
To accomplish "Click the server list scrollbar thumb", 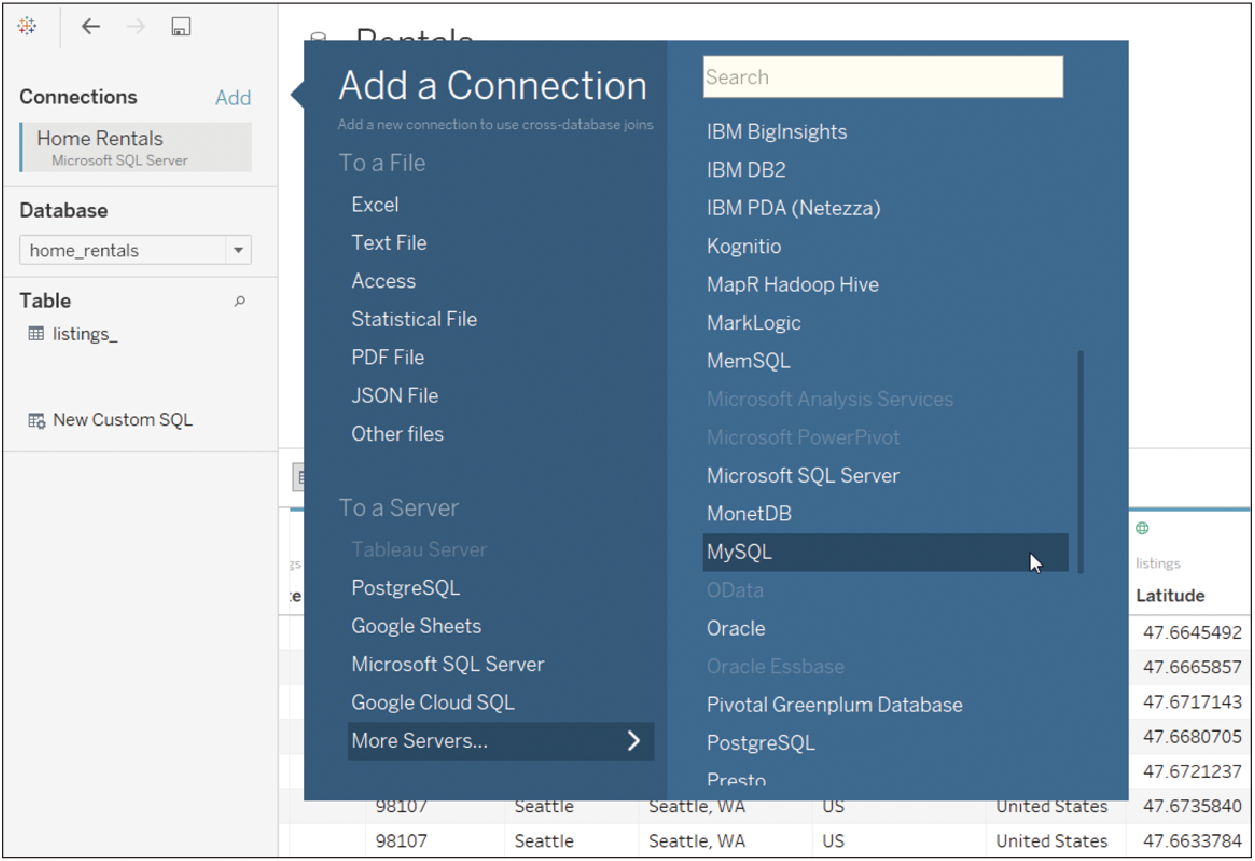I will (1080, 461).
